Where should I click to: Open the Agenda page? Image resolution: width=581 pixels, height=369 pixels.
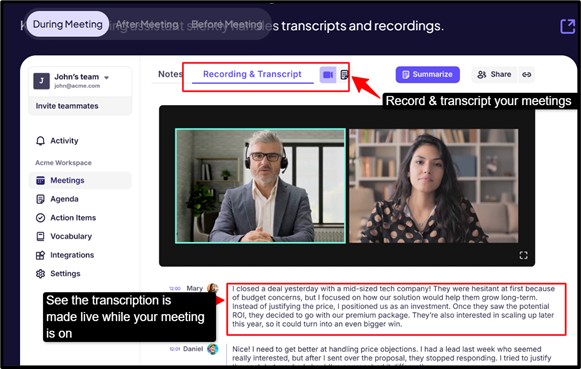point(64,199)
